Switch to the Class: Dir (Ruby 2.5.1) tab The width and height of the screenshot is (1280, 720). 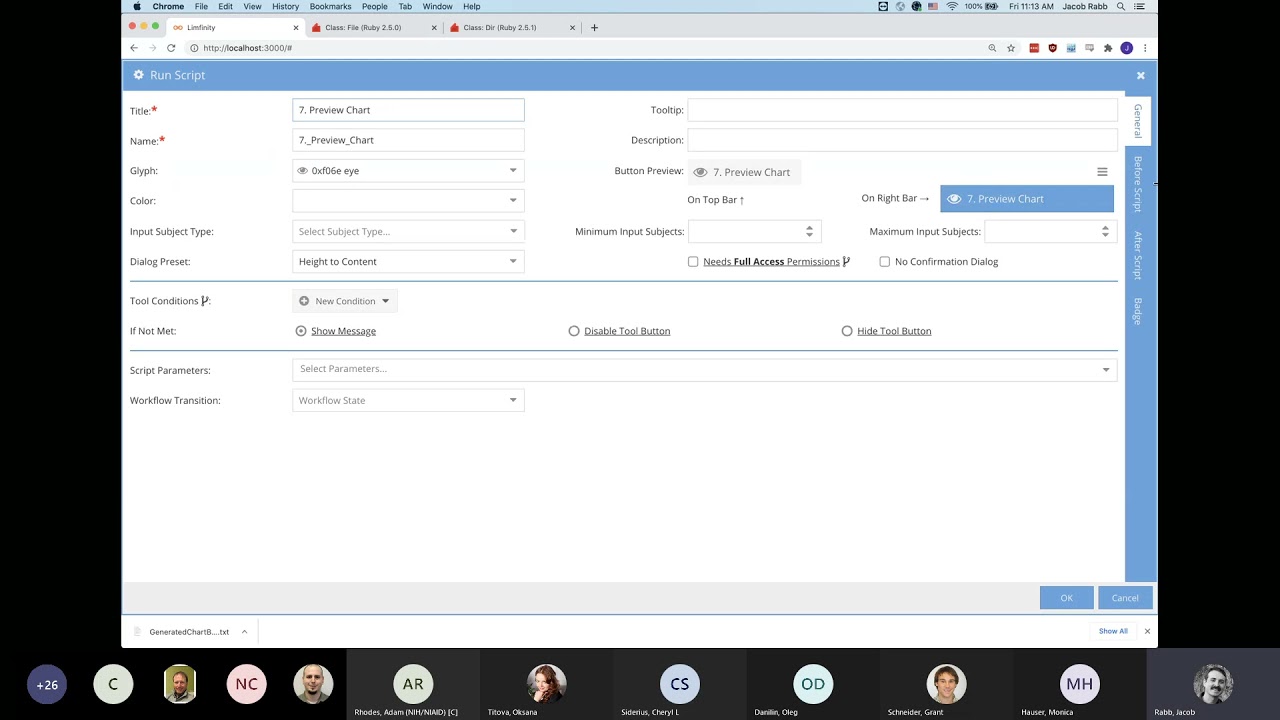[x=510, y=28]
